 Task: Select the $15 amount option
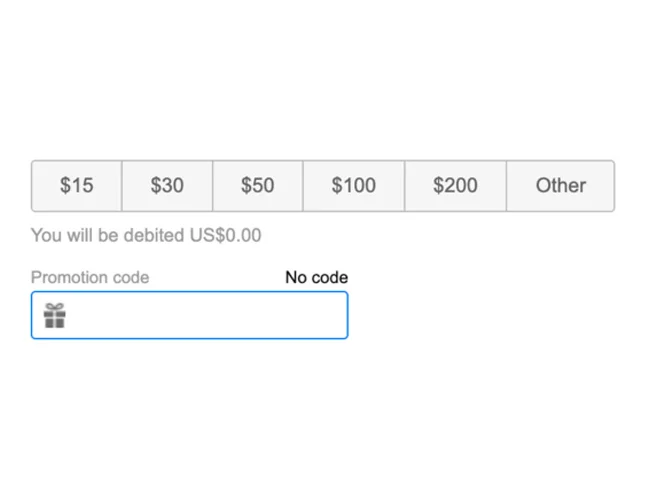pyautogui.click(x=76, y=186)
